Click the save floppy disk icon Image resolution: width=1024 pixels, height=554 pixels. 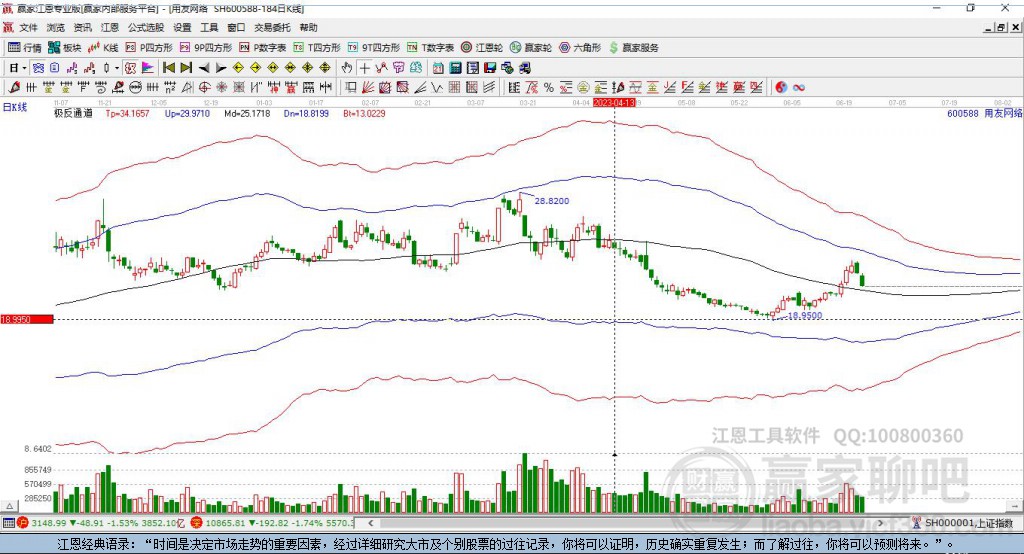click(490, 68)
